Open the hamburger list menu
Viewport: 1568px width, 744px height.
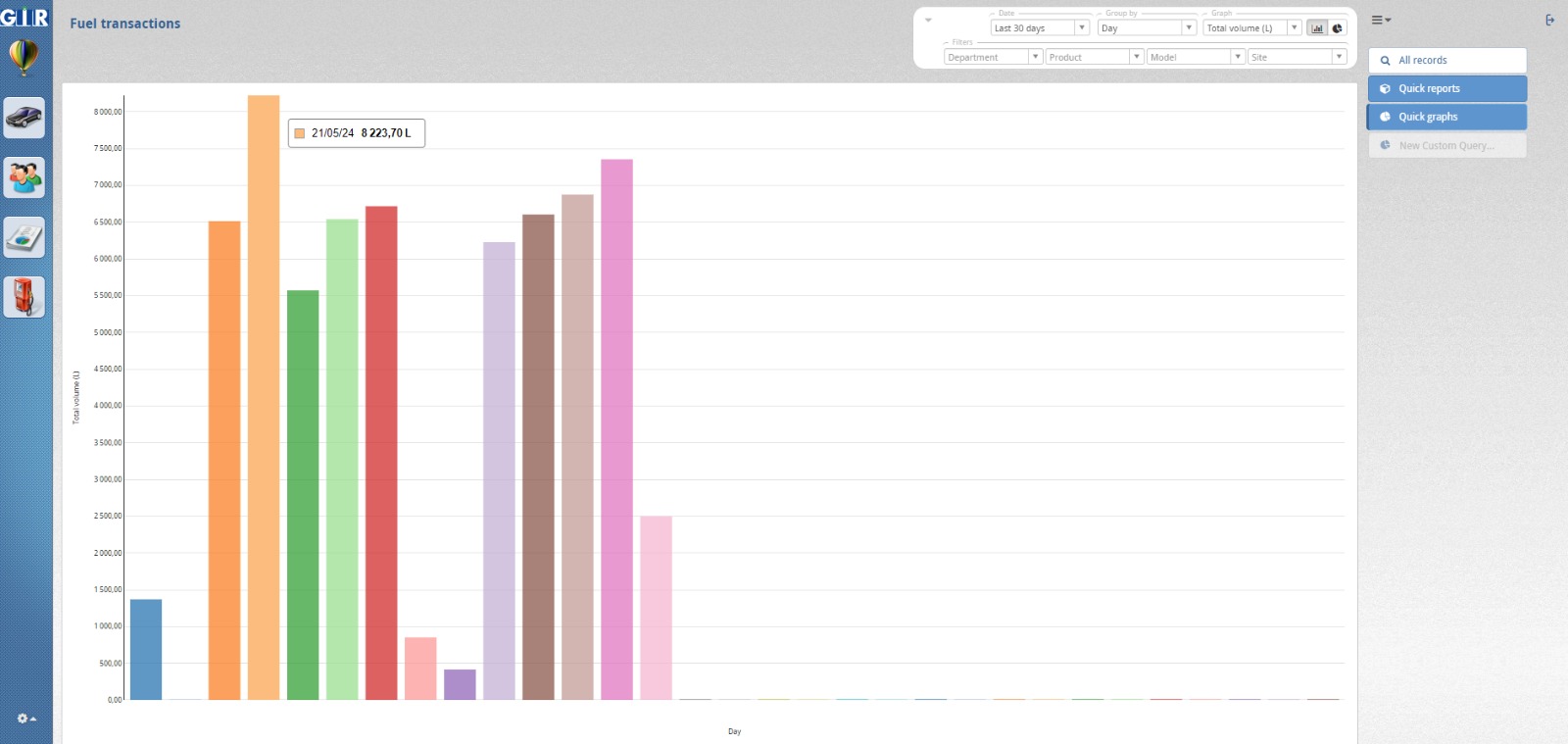tap(1380, 20)
